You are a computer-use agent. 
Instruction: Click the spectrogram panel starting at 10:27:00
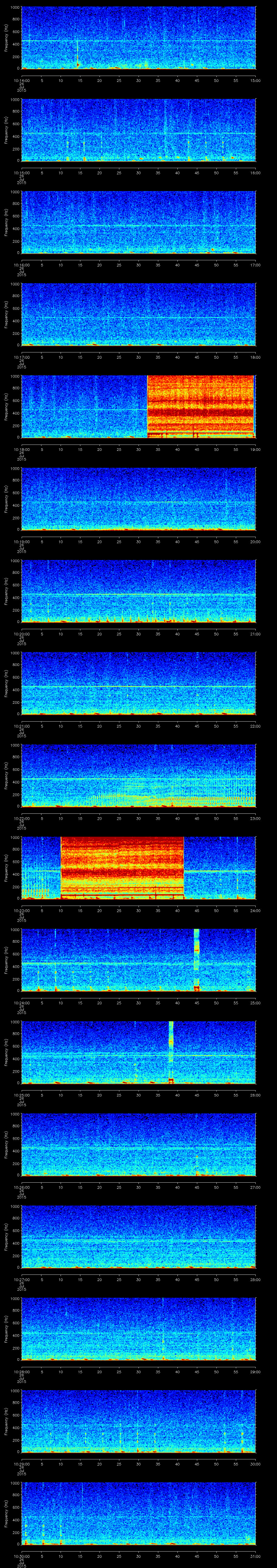click(x=138, y=1237)
